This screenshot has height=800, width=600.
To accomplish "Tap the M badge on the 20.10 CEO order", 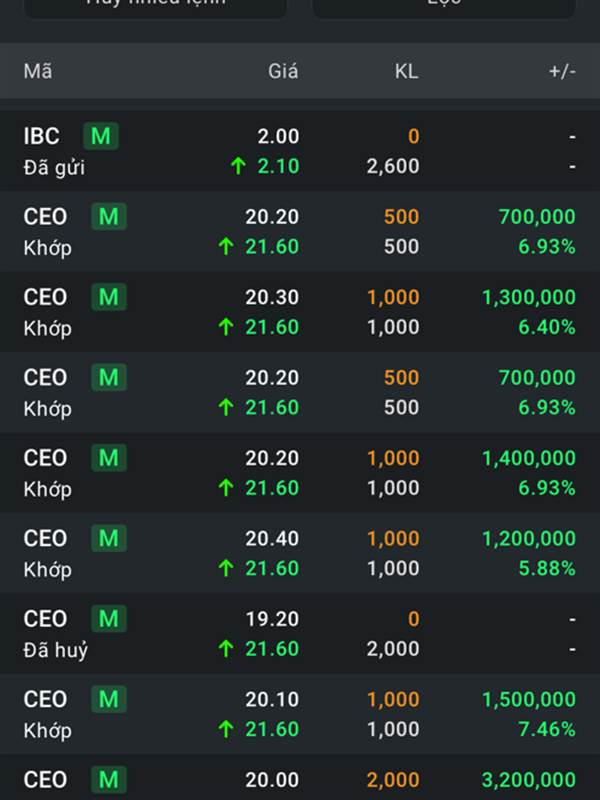I will (x=108, y=700).
